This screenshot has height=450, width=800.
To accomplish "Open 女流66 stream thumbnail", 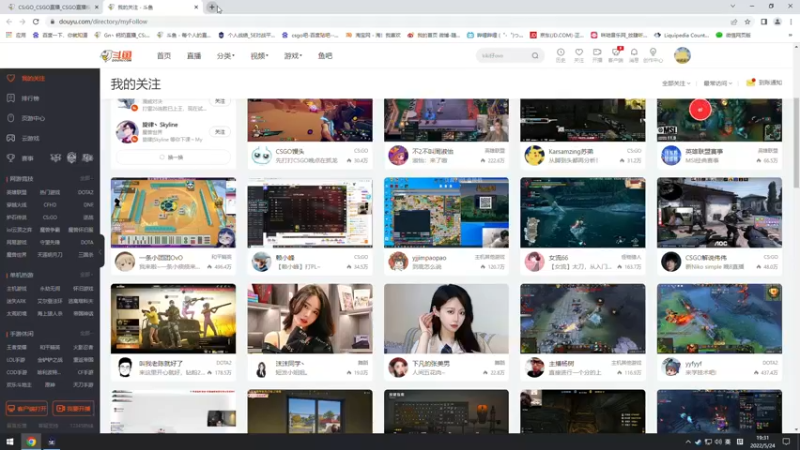I will coord(583,213).
